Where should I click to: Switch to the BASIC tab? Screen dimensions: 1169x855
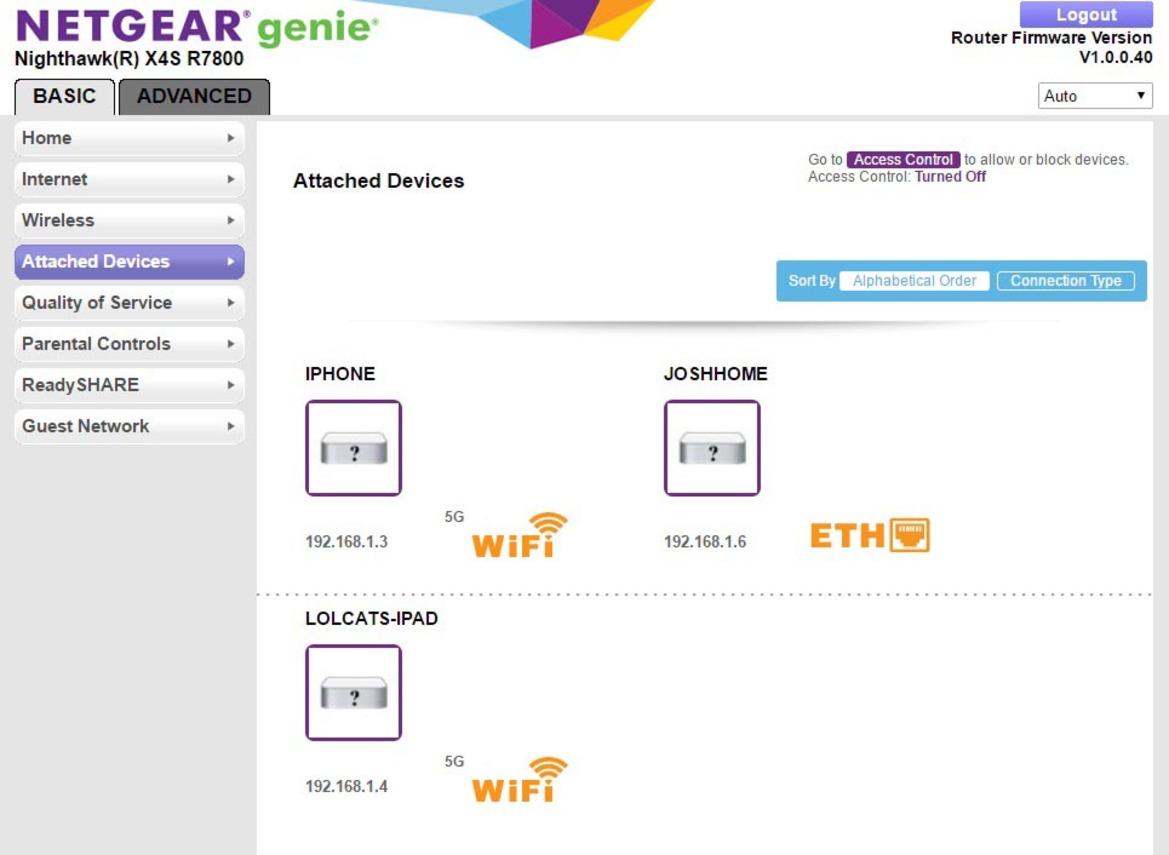pos(65,97)
